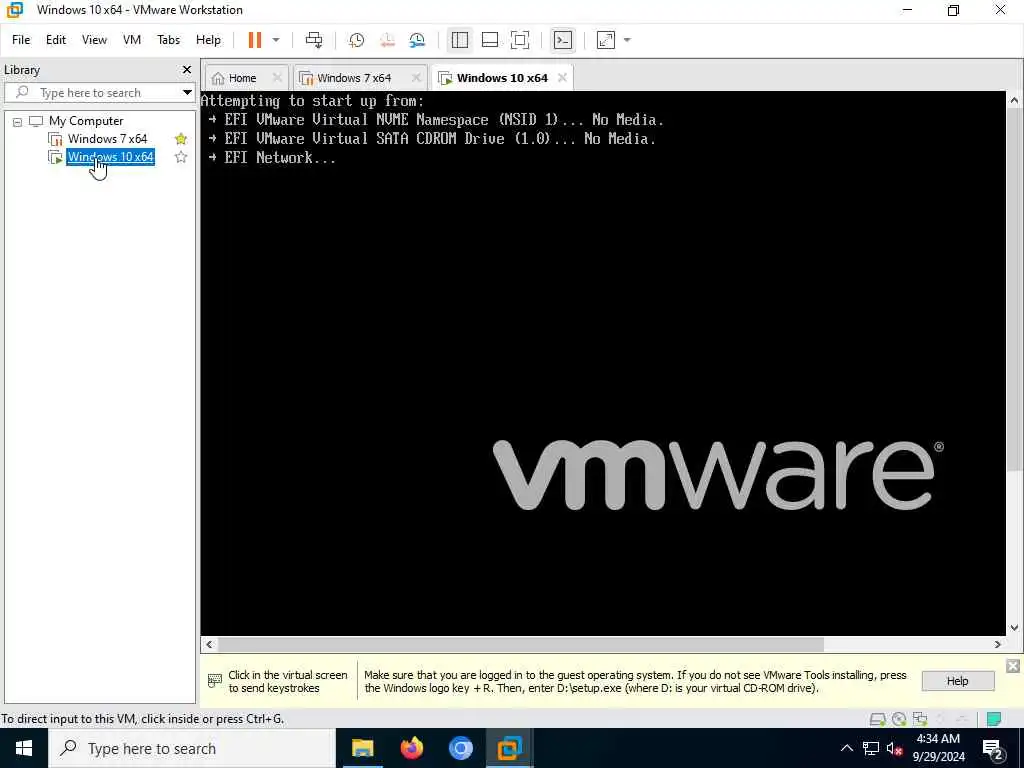This screenshot has width=1024, height=768.
Task: Launch Chrome from the taskbar
Action: 460,748
